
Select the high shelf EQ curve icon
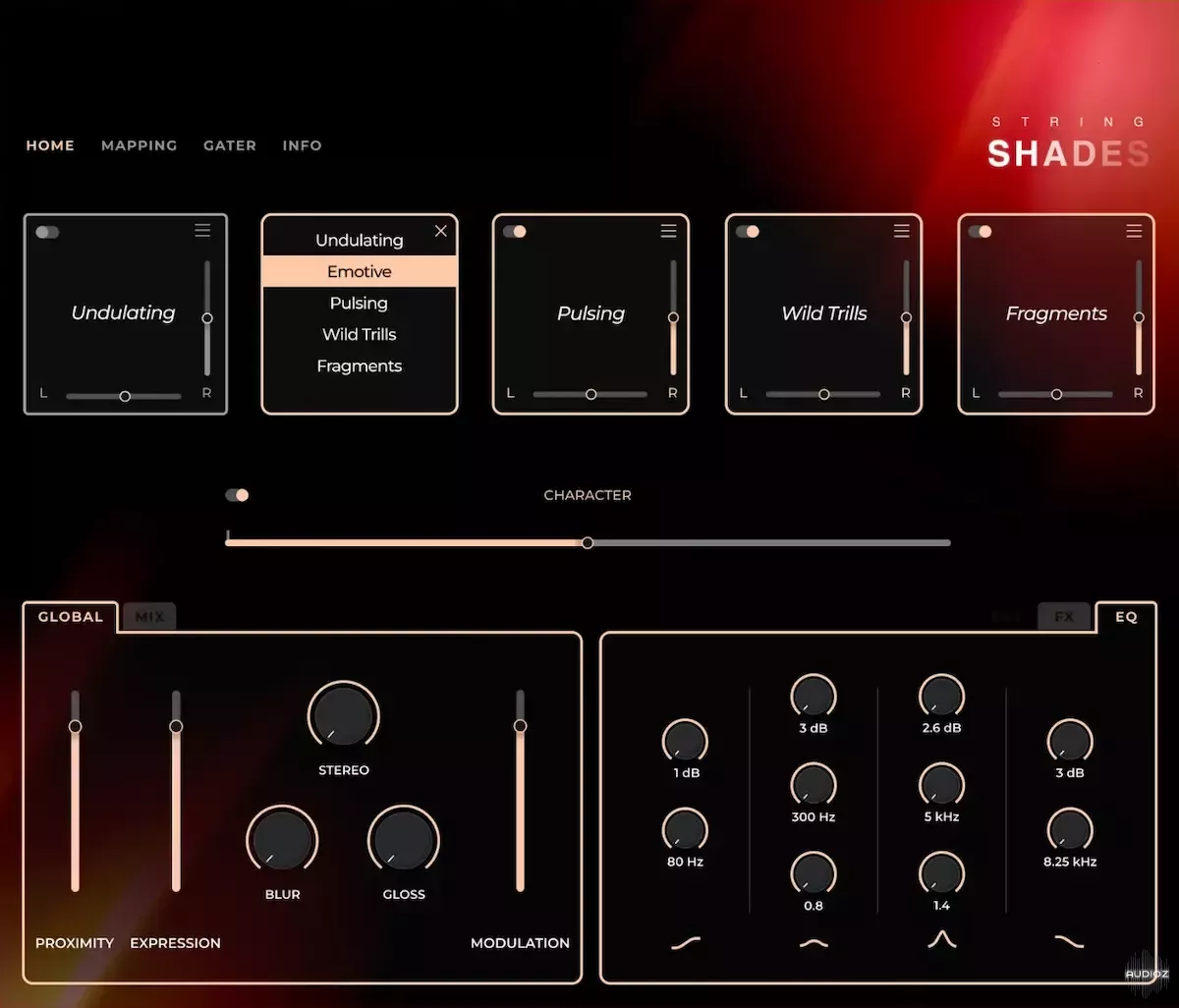pyautogui.click(x=1069, y=941)
